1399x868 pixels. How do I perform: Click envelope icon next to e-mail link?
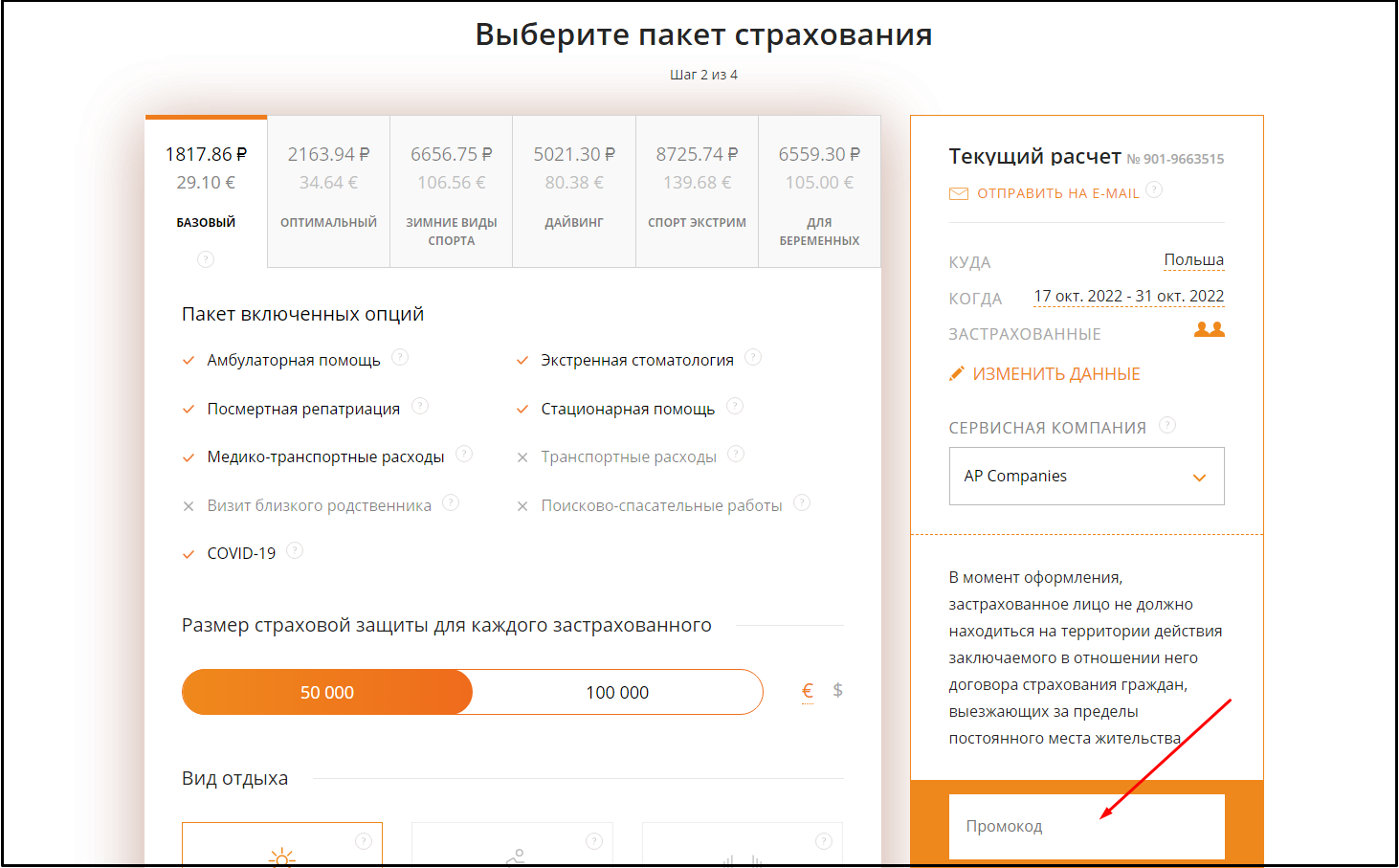click(x=959, y=193)
